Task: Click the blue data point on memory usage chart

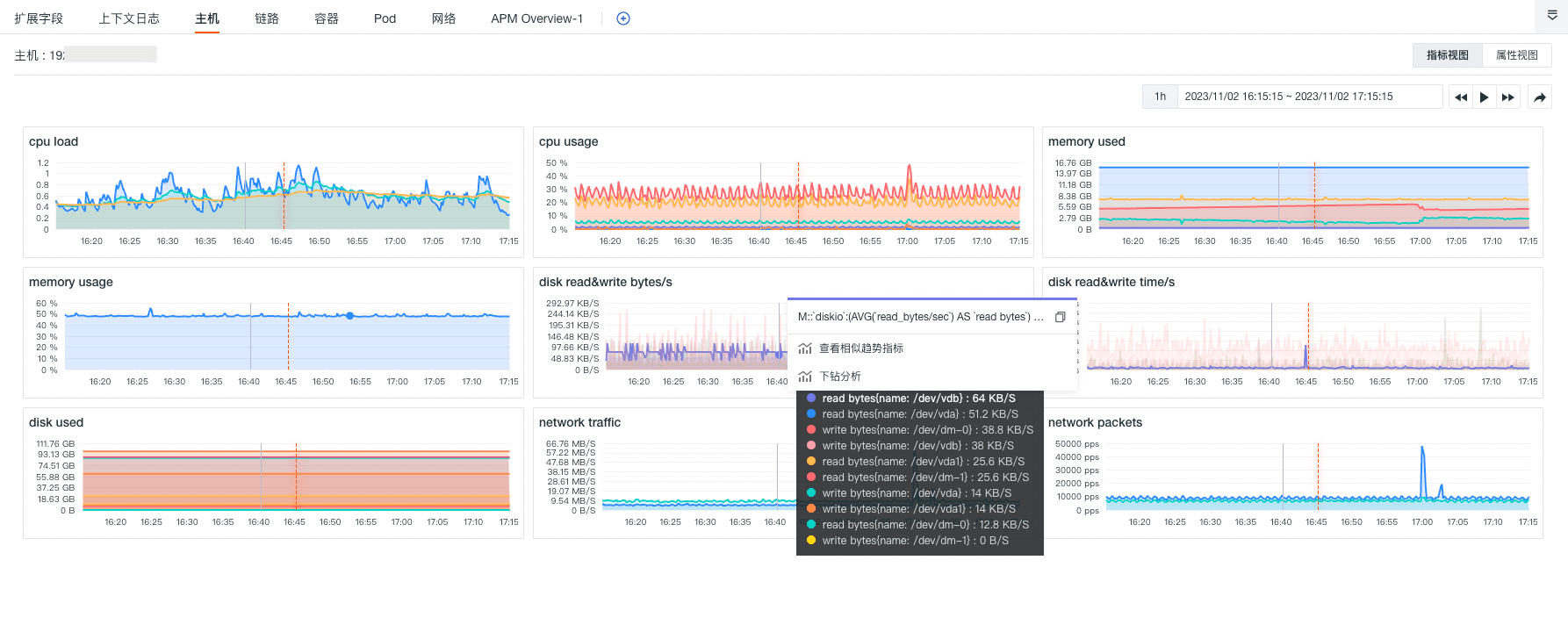Action: click(x=349, y=315)
